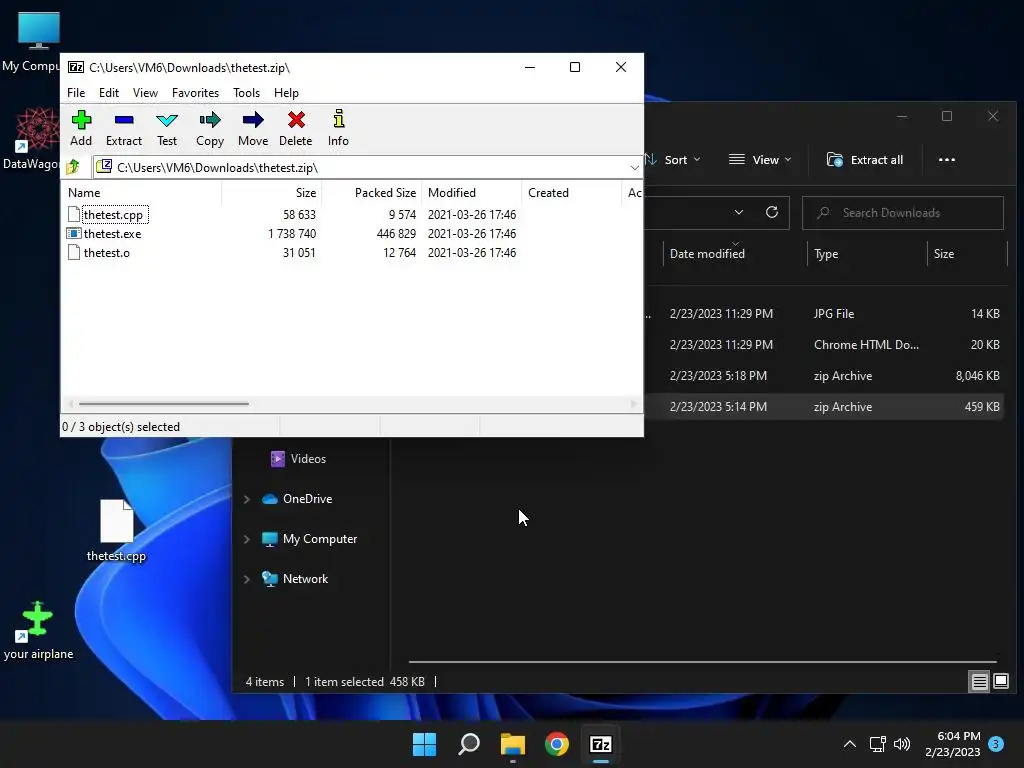
Task: Click the Copy toolbar icon in 7-Zip
Action: (210, 128)
